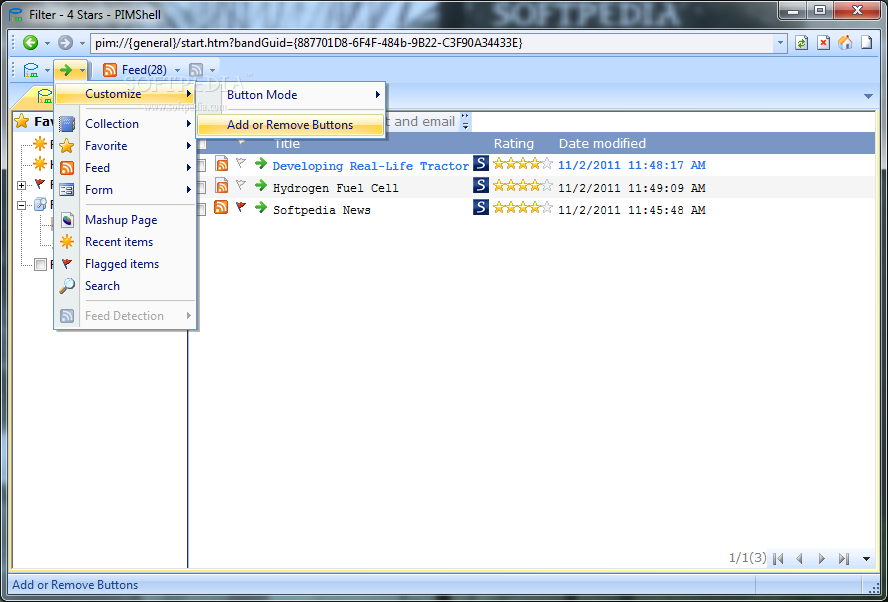Choose Flagged items from the menu
888x602 pixels.
125,264
